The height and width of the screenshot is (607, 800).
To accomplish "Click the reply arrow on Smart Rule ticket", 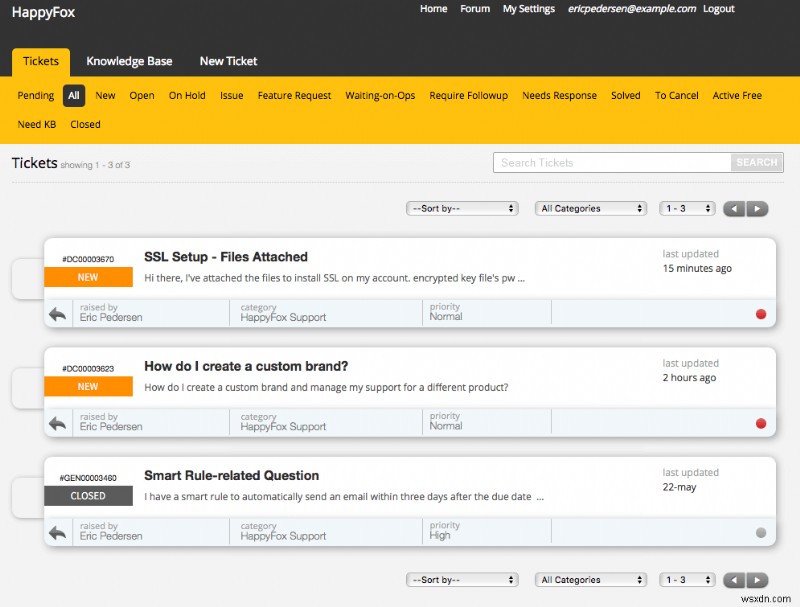I will tap(57, 531).
